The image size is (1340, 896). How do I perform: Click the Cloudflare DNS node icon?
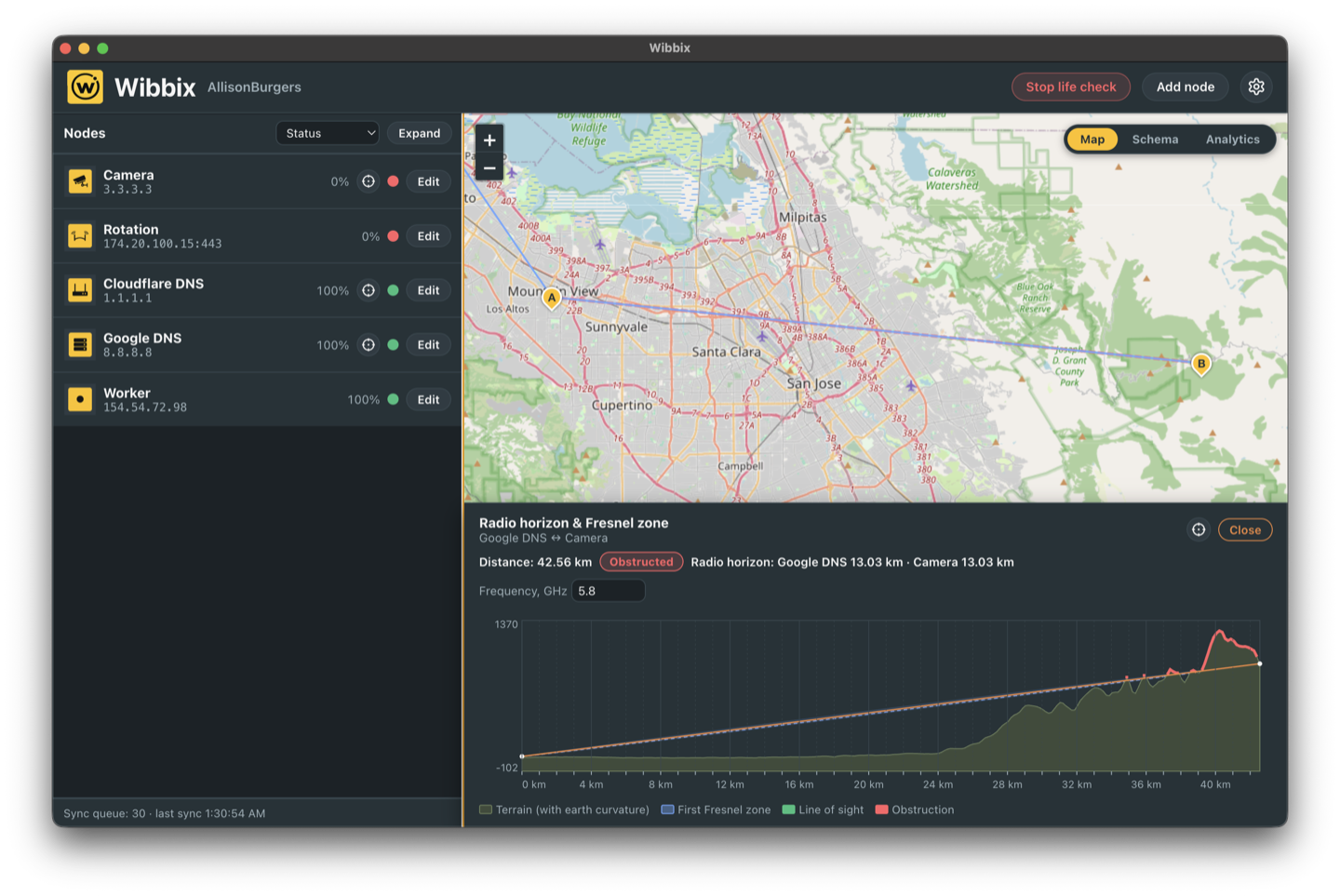[80, 290]
